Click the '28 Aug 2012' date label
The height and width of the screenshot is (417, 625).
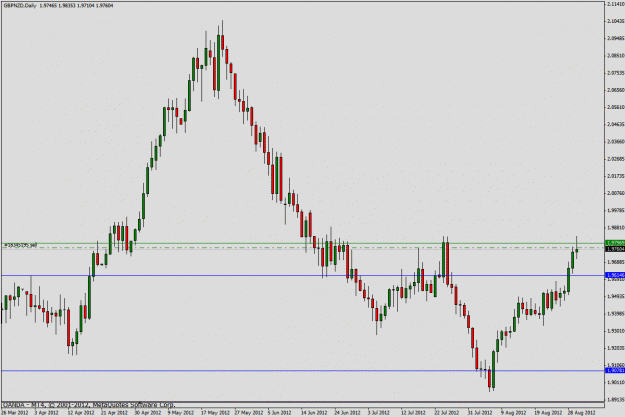582,413
